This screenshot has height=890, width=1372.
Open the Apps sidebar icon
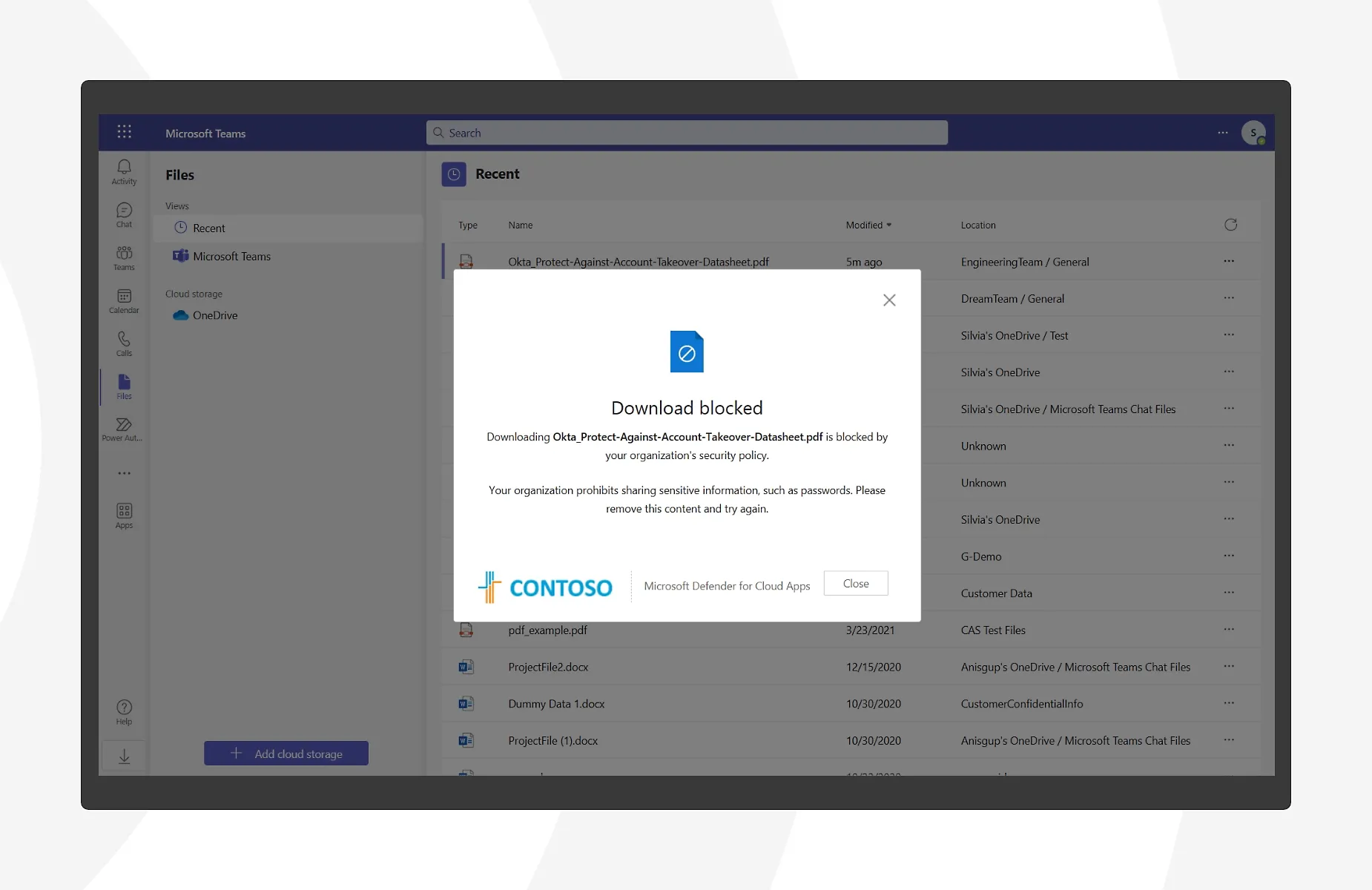[124, 516]
